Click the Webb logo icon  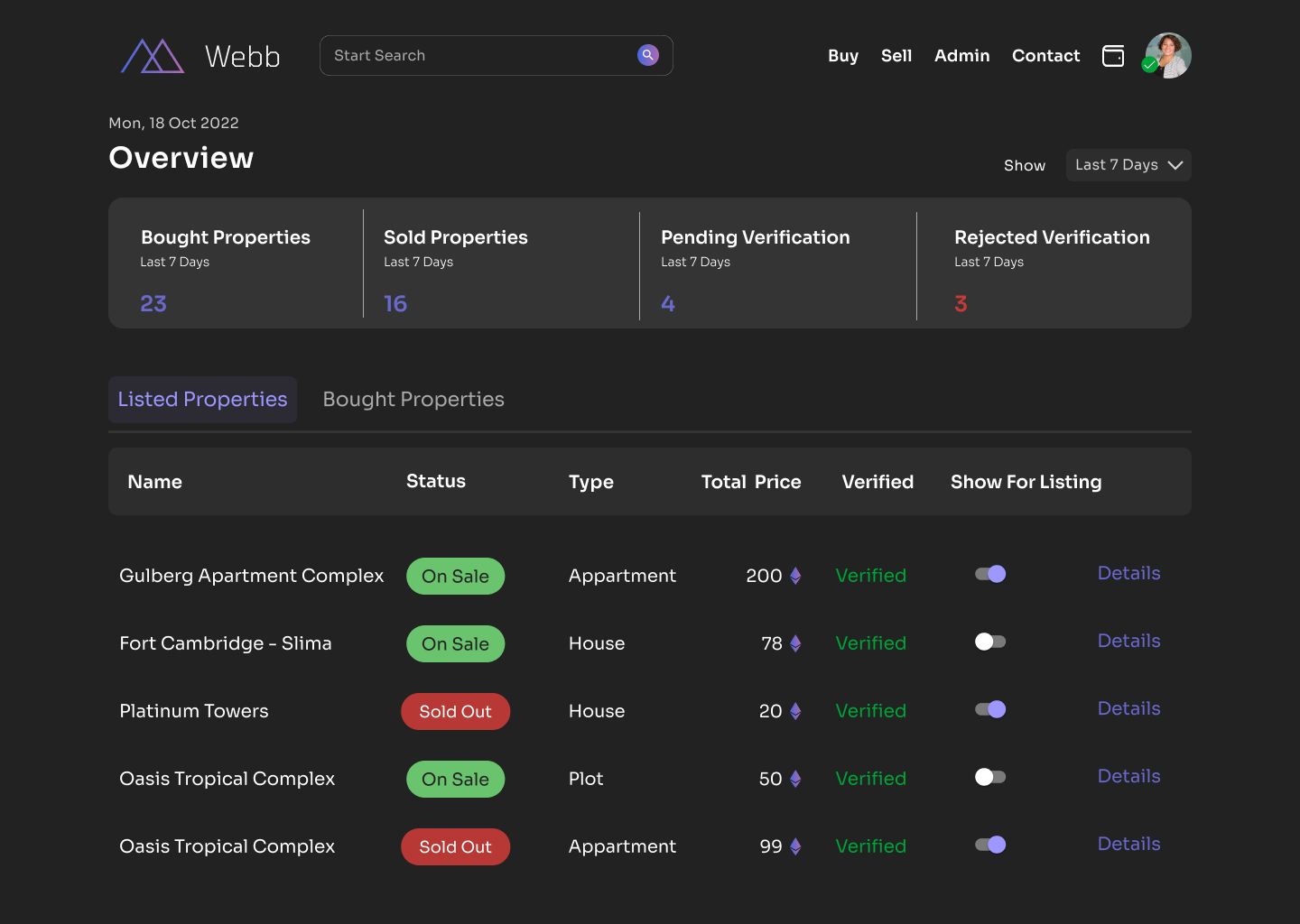pos(153,56)
